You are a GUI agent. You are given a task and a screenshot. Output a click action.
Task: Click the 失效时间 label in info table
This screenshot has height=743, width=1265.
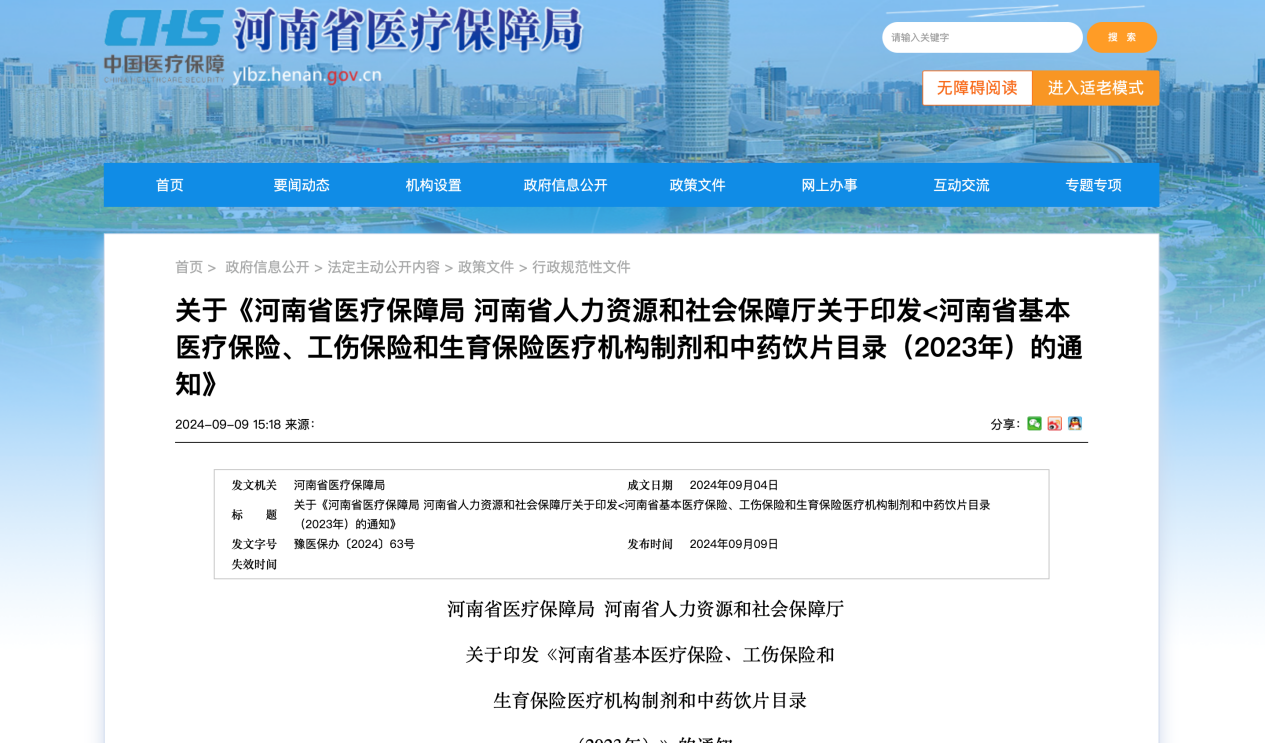tap(254, 564)
